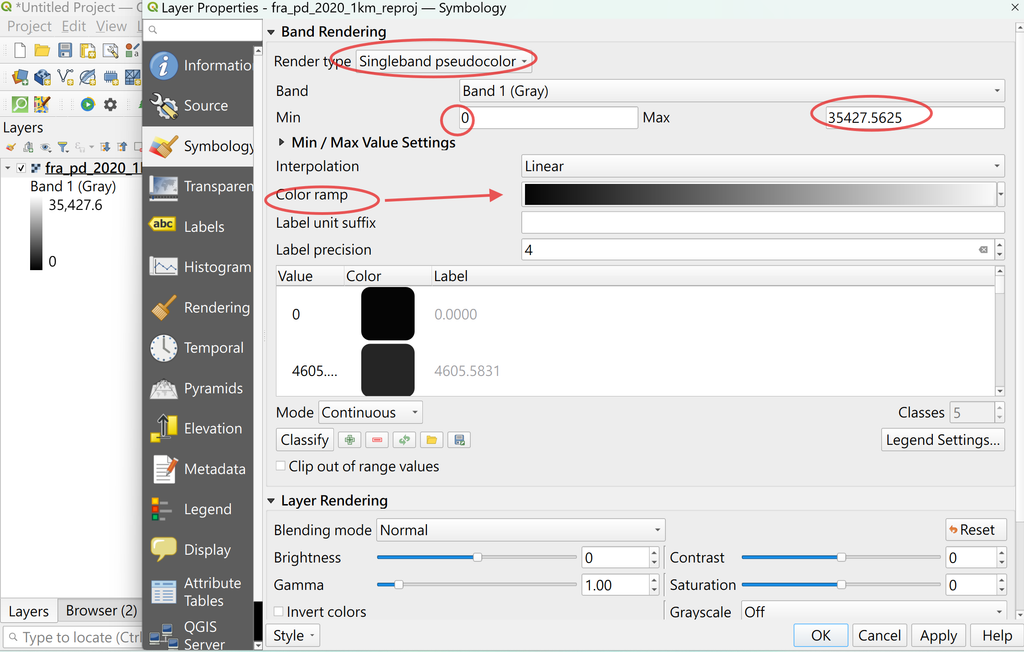
Task: Click the green add values manually icon
Action: click(350, 440)
